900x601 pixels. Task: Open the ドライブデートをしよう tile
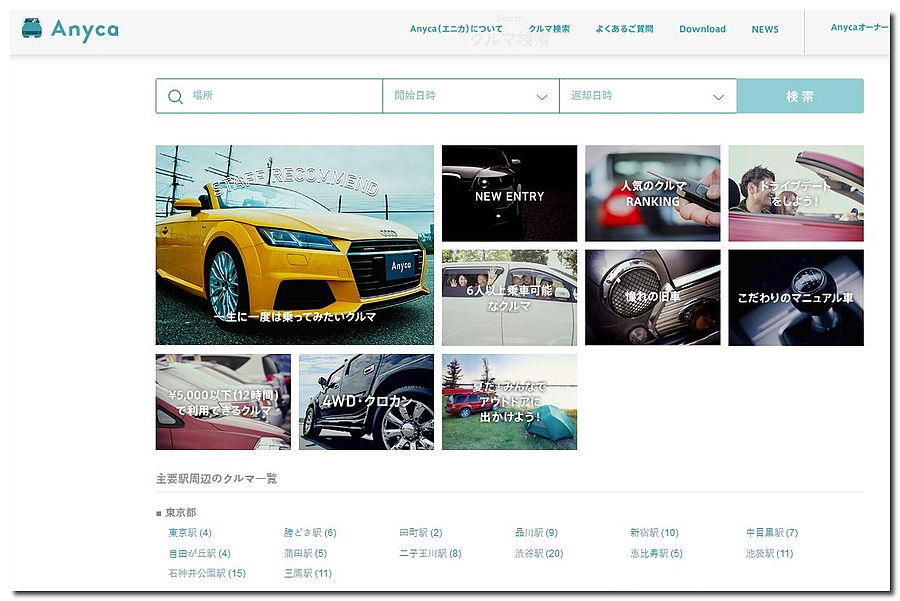pyautogui.click(x=796, y=193)
